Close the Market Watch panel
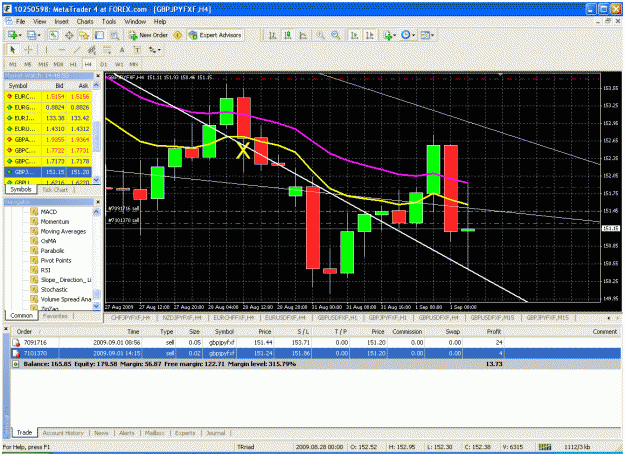The height and width of the screenshot is (454, 625). [x=98, y=76]
